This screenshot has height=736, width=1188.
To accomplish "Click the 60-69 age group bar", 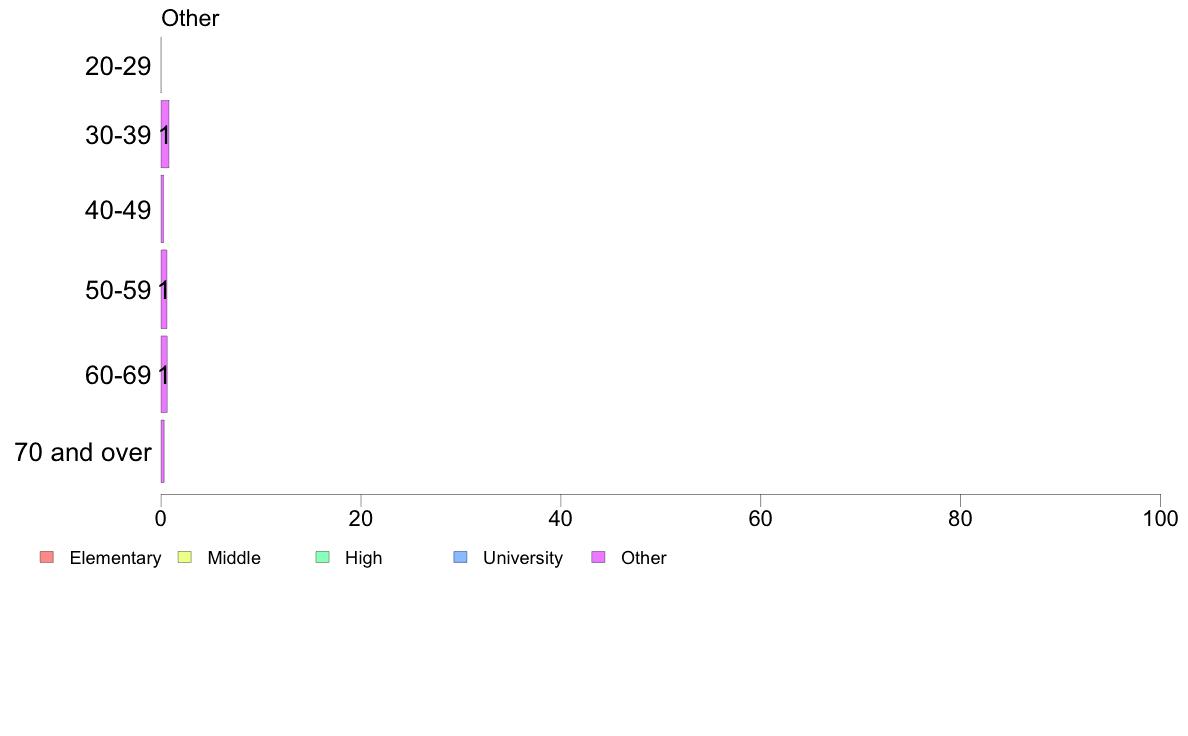I will [164, 374].
